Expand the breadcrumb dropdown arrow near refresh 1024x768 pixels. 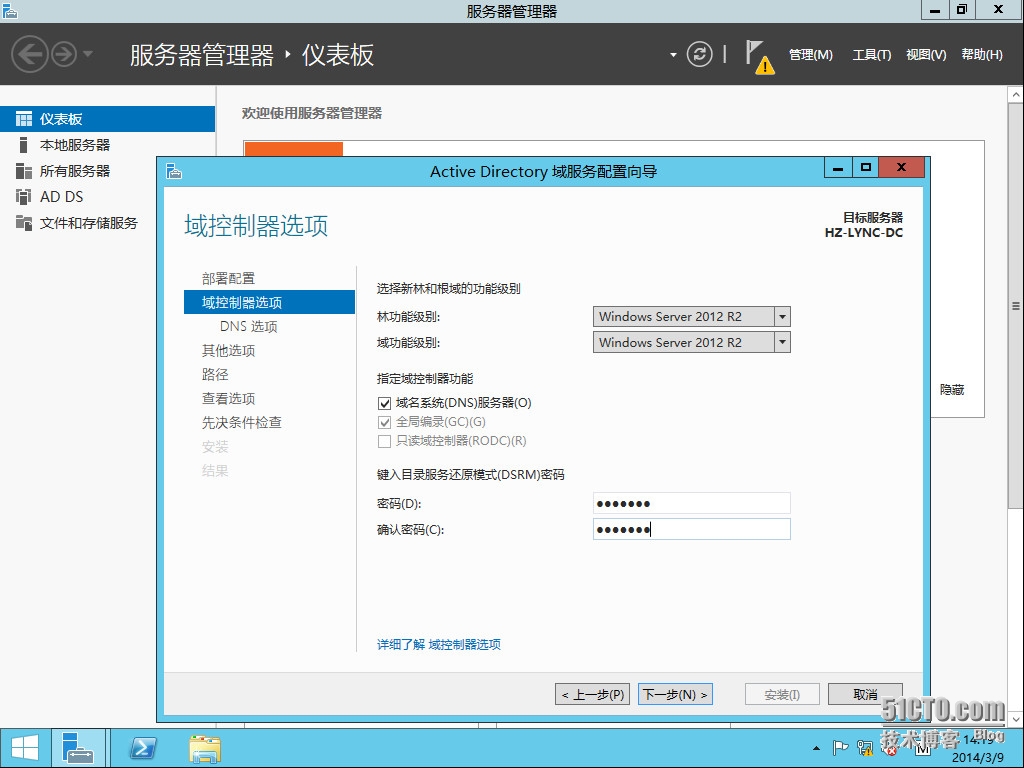[x=673, y=55]
